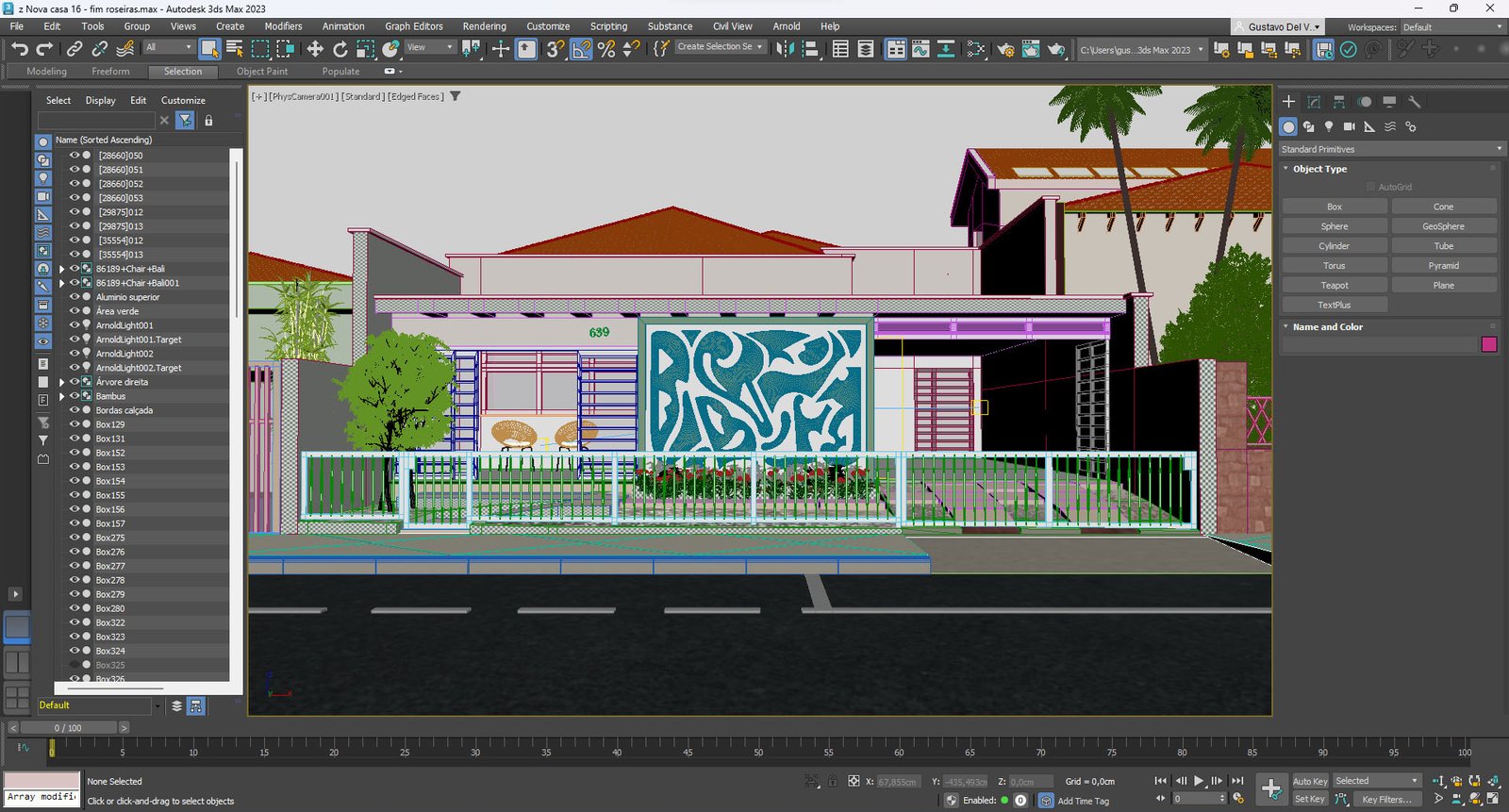This screenshot has height=812, width=1509.
Task: Select Lights category bulb icon in Create panel
Action: coord(1329,126)
